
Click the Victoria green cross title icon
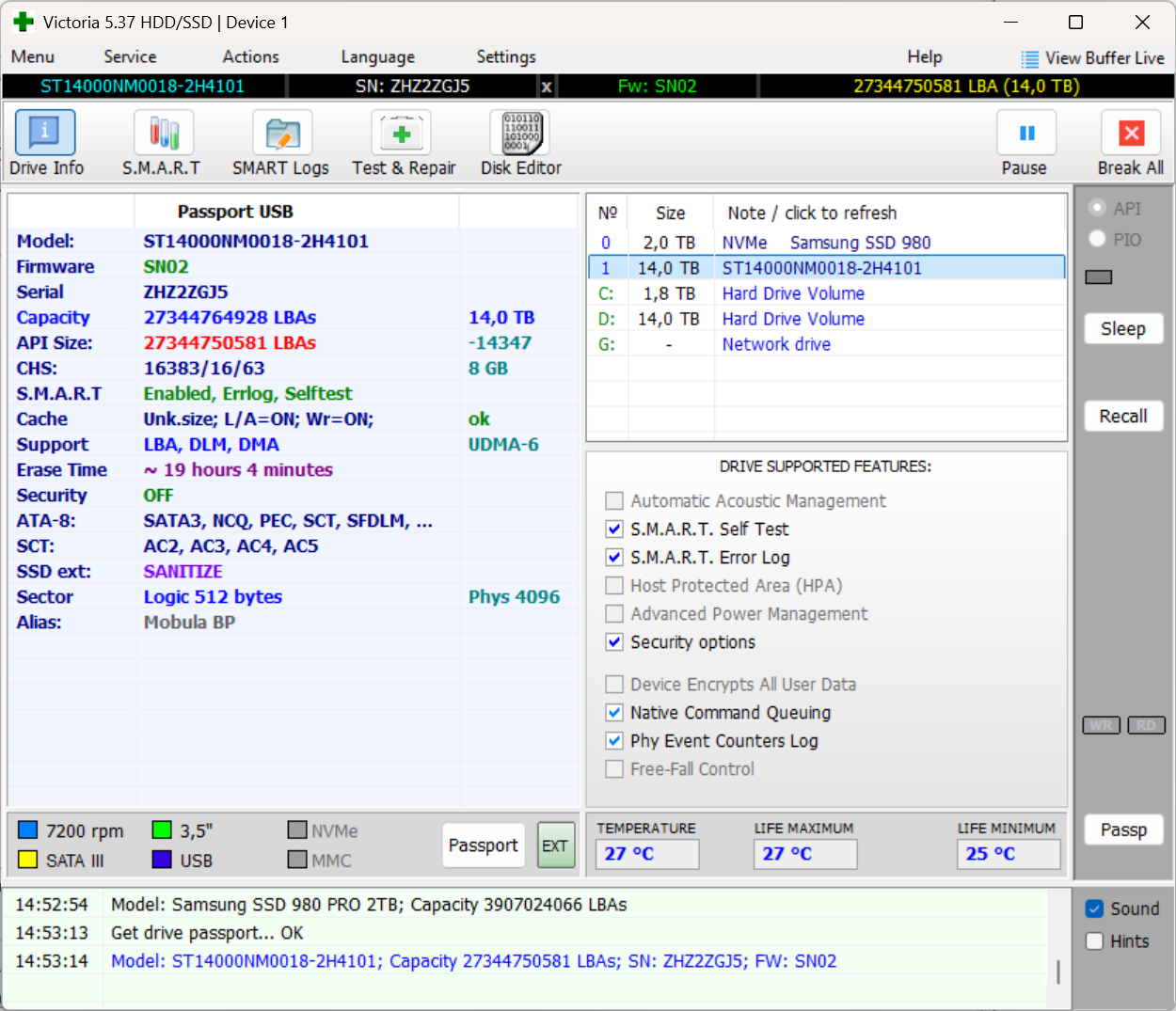[24, 22]
